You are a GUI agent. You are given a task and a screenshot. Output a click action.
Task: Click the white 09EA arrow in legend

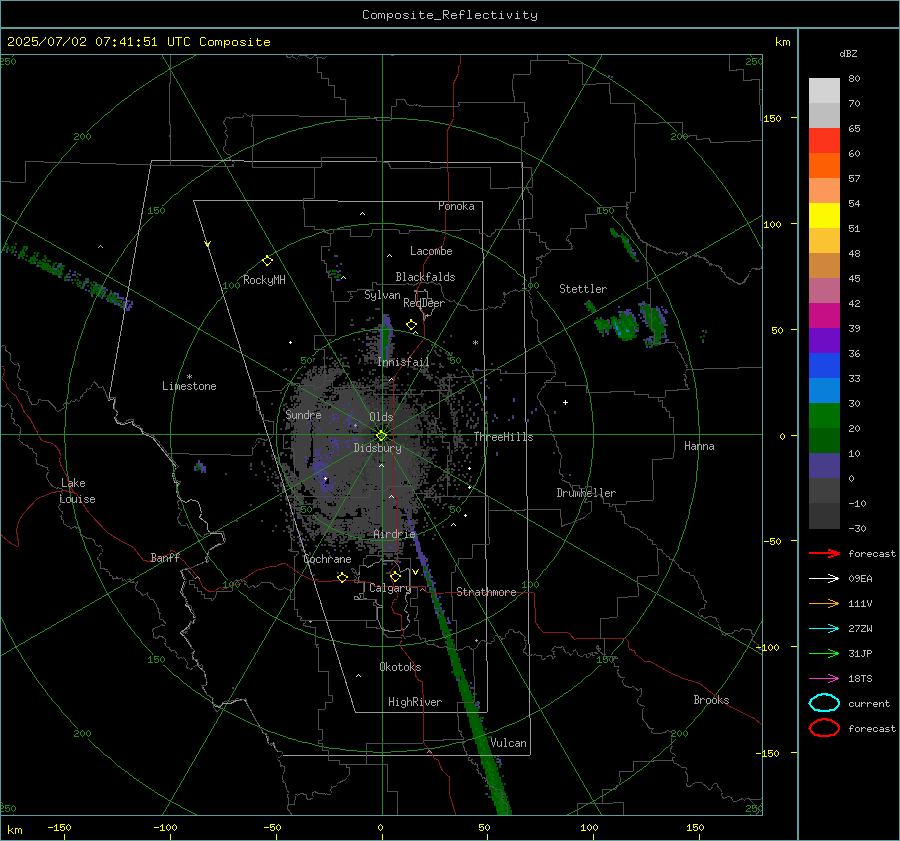pyautogui.click(x=824, y=579)
